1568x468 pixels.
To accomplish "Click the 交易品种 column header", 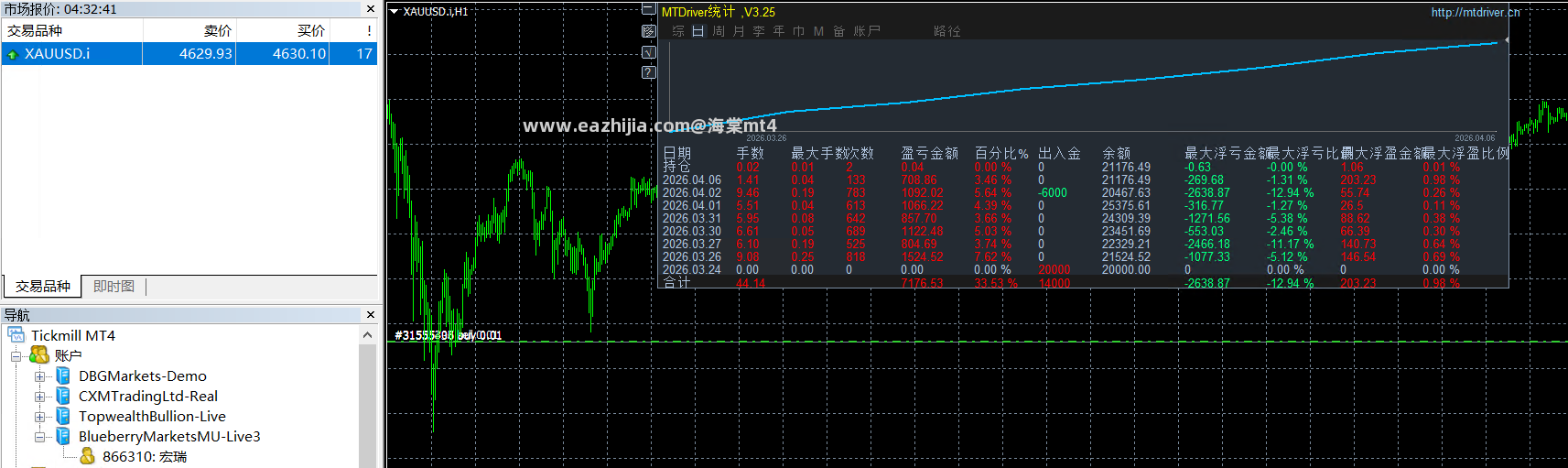I will (x=72, y=30).
